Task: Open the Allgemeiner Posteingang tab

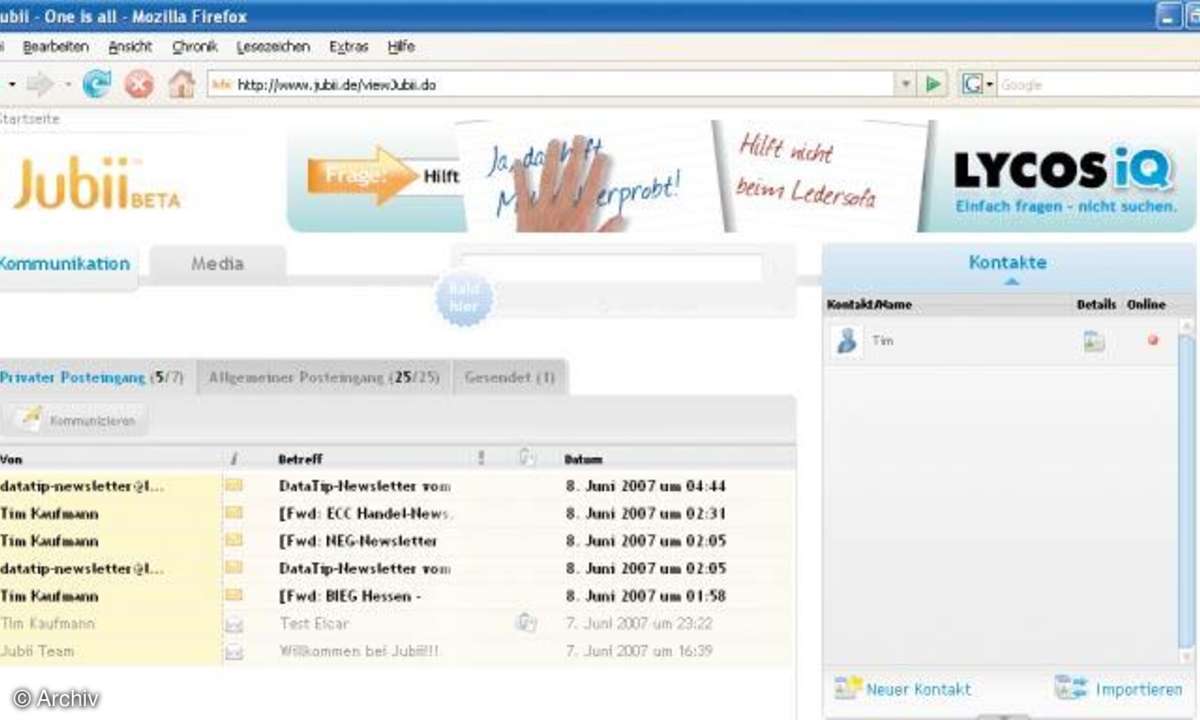Action: point(324,377)
